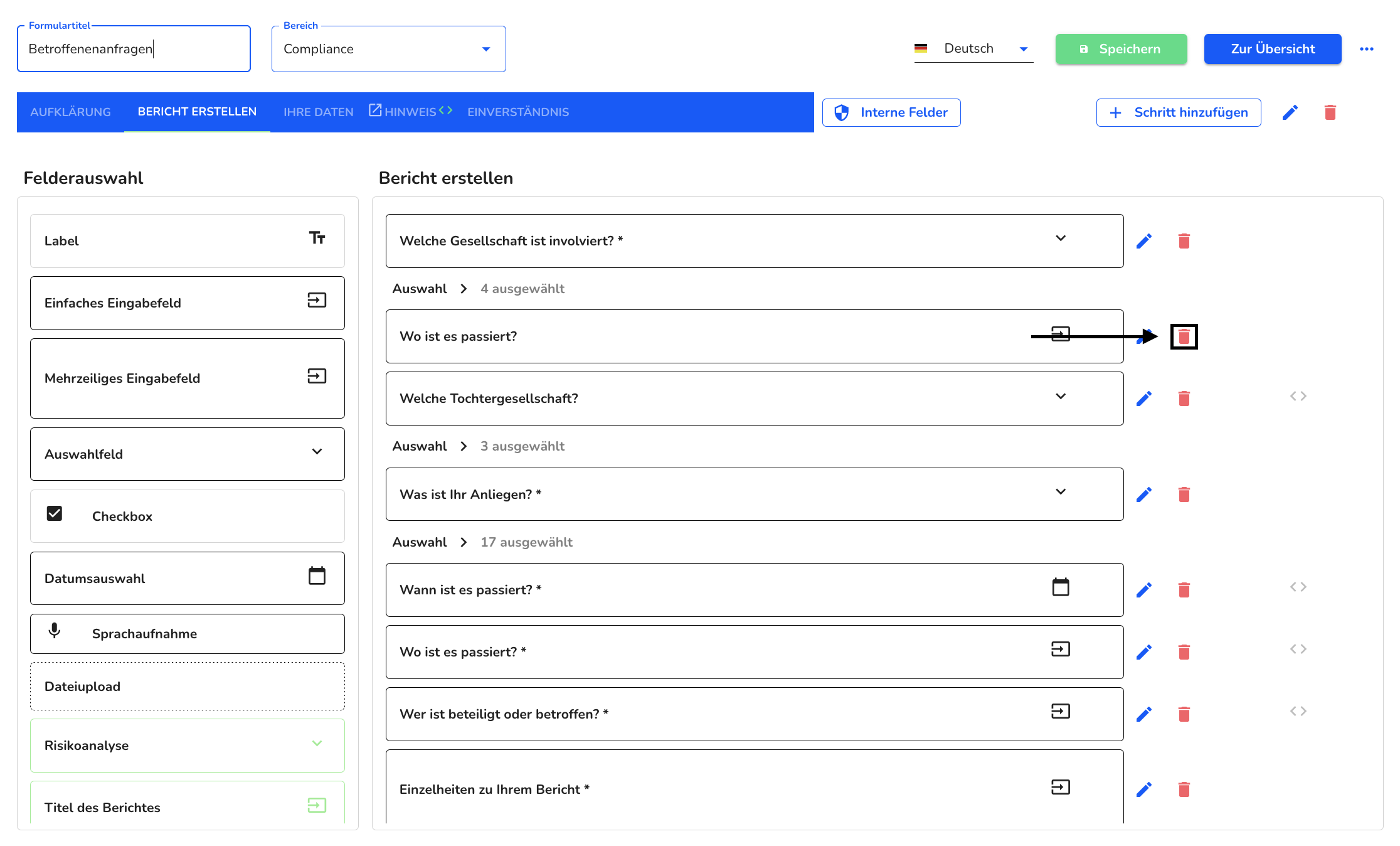Focus the Formulartitel input field
Viewport: 1400px width, 846px height.
tap(134, 49)
